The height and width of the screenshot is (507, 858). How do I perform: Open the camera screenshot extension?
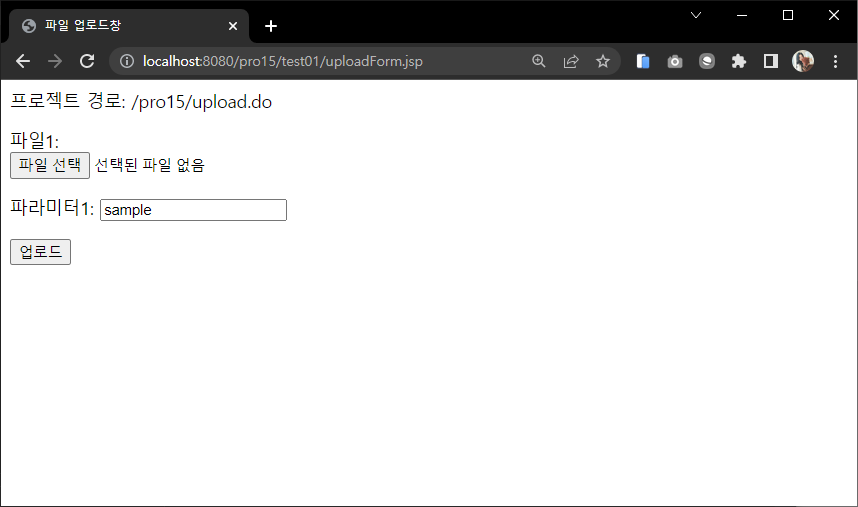(675, 61)
